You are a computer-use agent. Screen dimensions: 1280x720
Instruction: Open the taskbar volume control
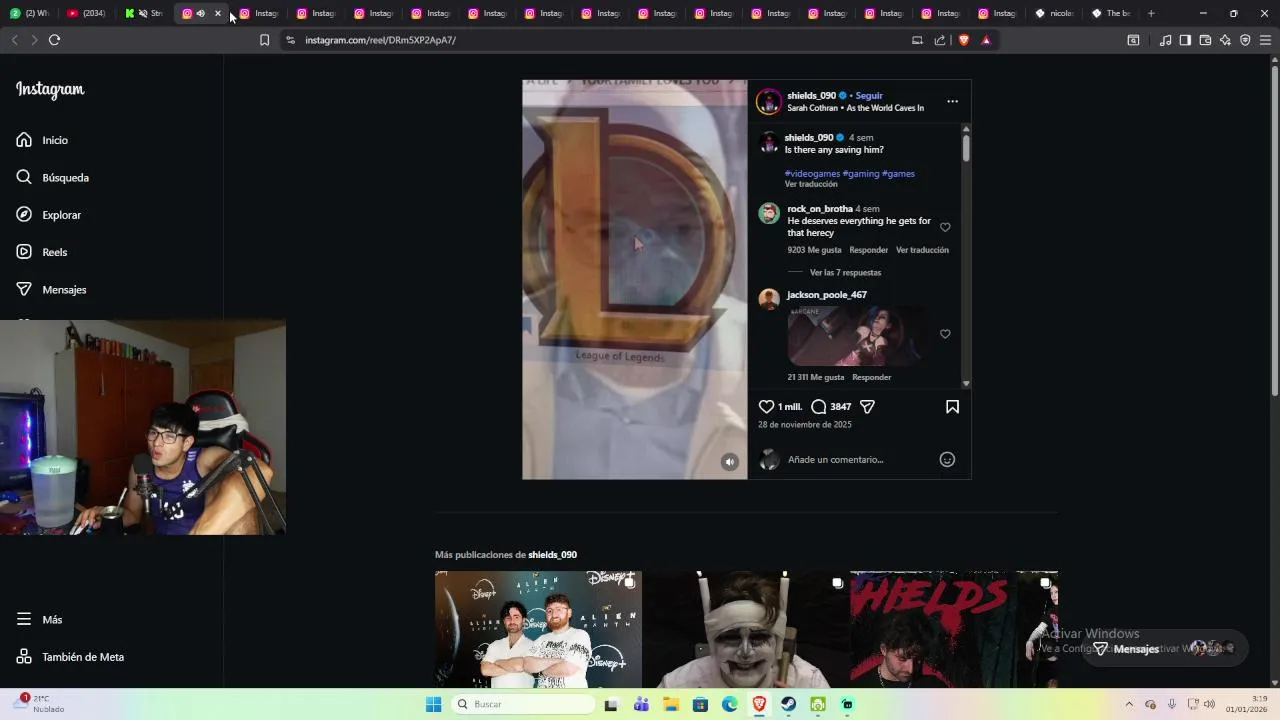tap(1209, 704)
